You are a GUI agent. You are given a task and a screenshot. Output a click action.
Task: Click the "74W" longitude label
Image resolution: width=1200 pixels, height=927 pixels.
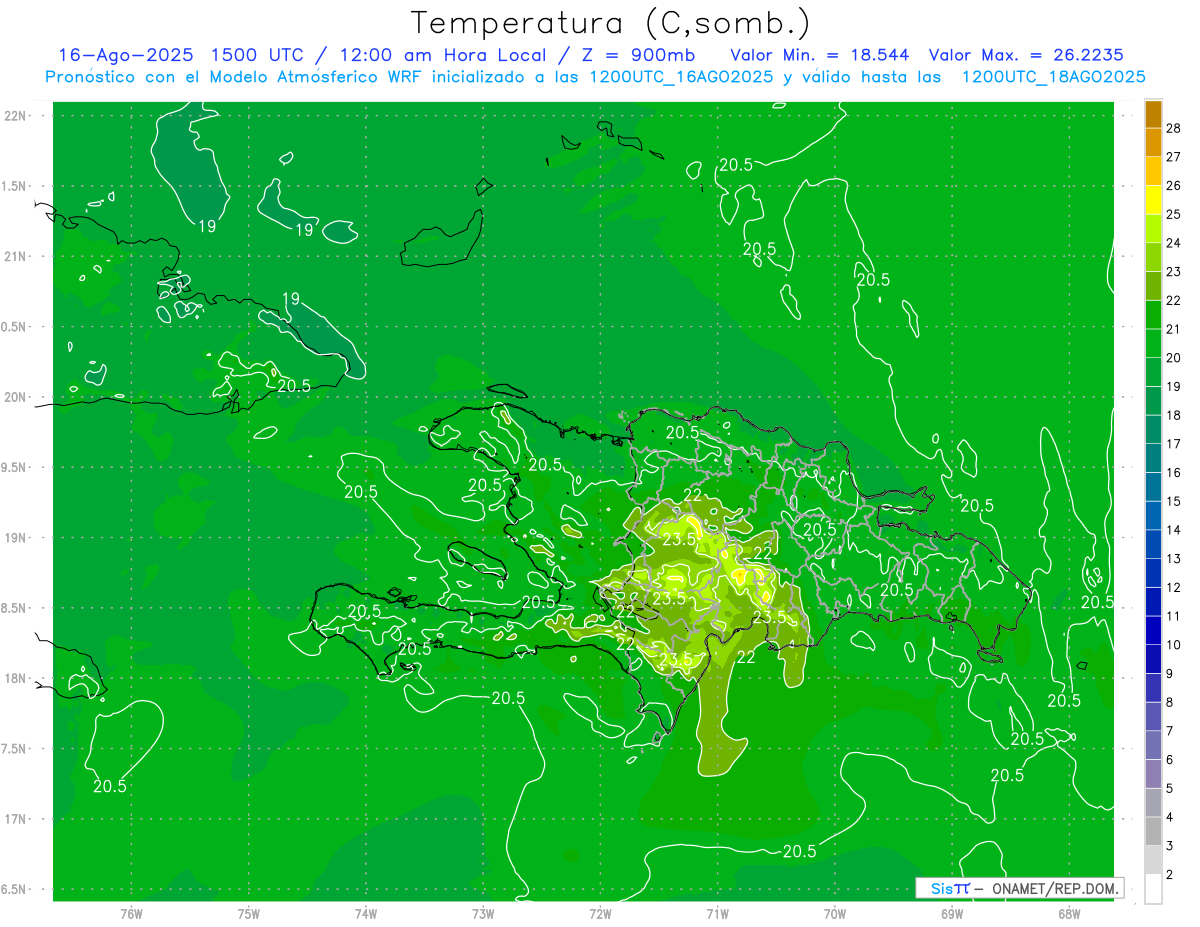tap(365, 913)
